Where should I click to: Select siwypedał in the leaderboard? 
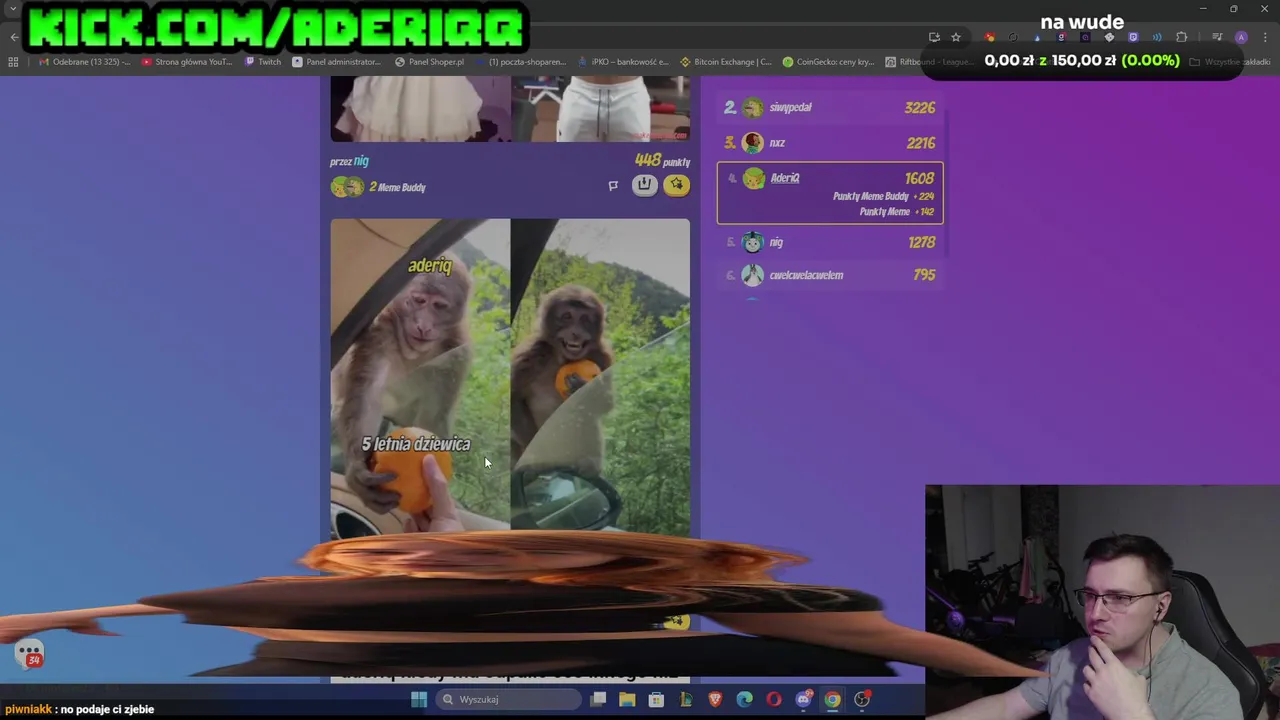coord(830,107)
